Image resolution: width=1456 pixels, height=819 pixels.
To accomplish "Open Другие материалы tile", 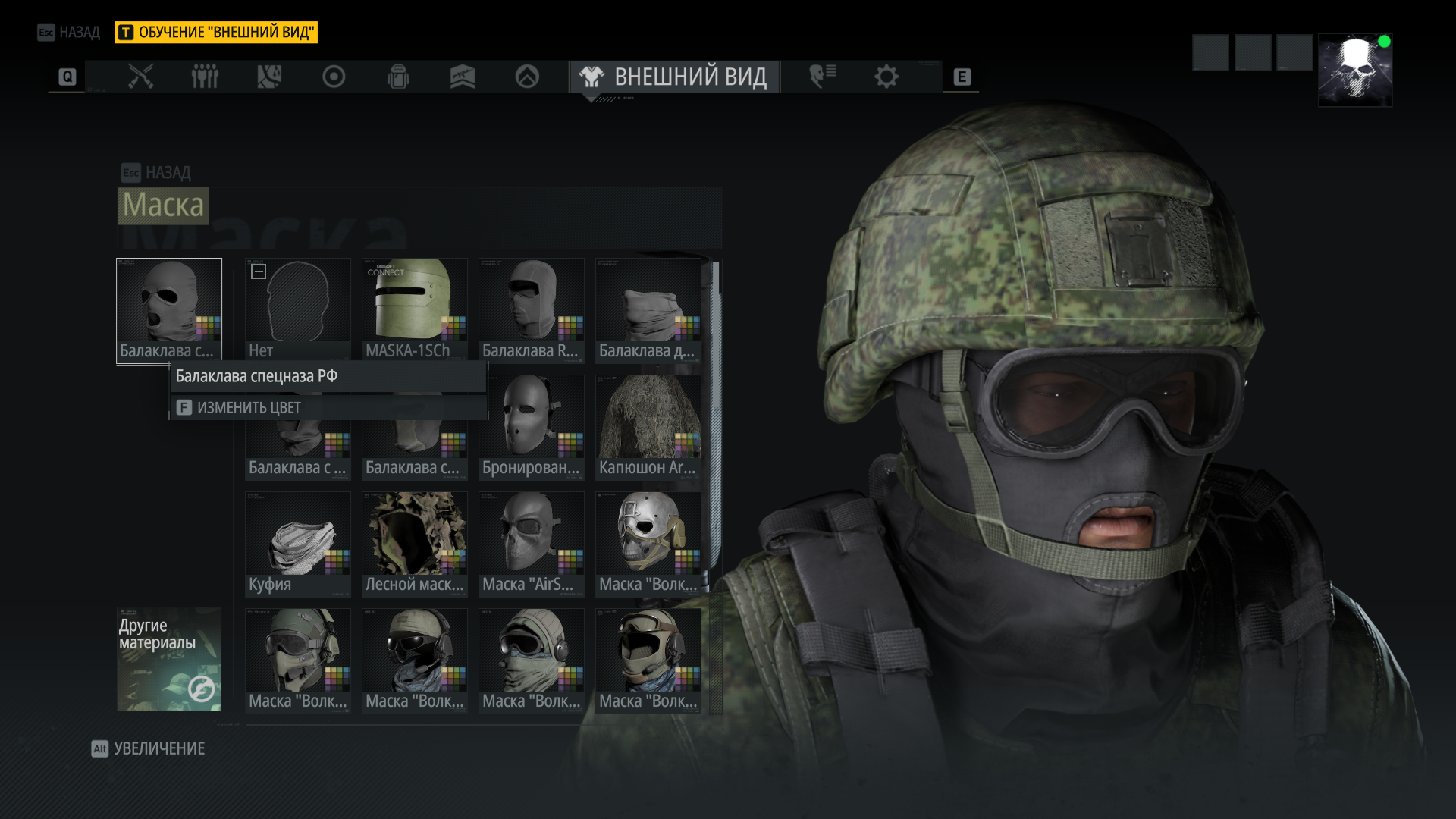I will coord(169,658).
